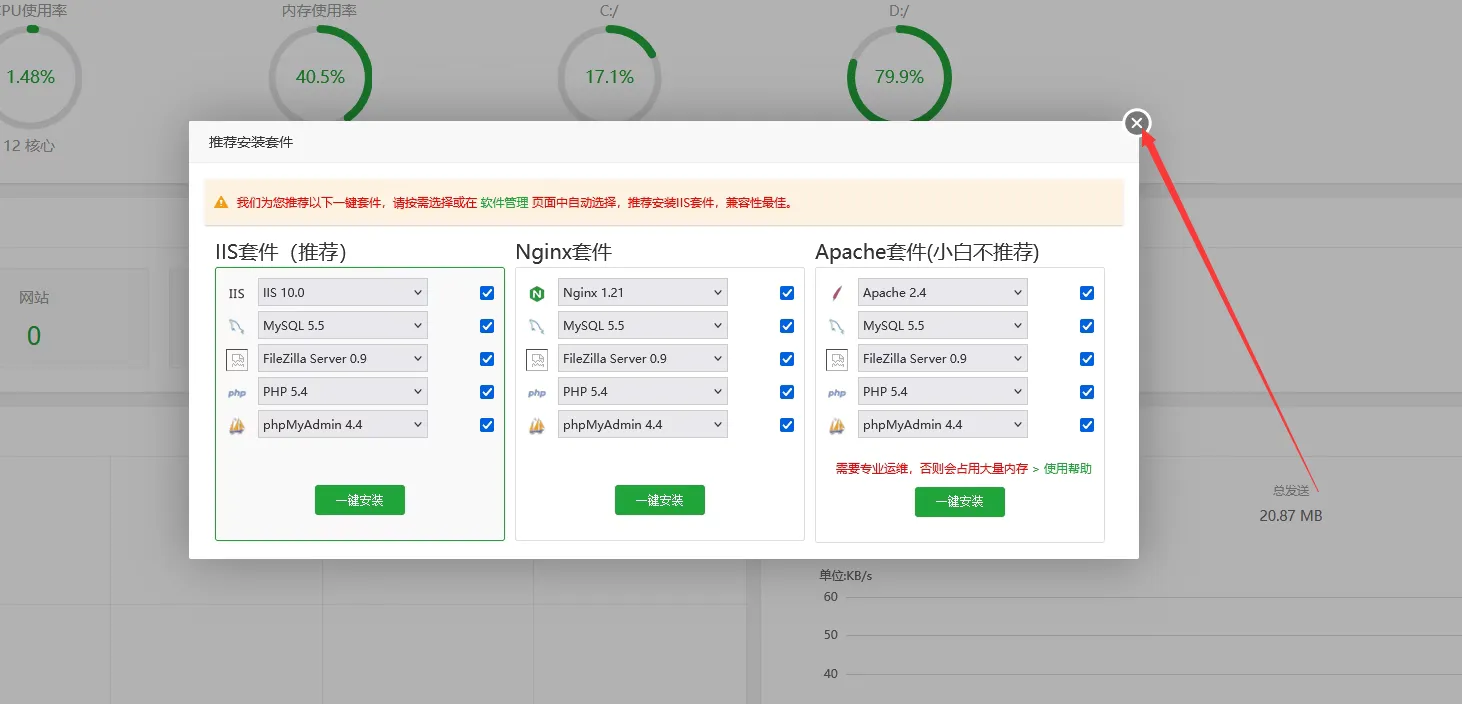The height and width of the screenshot is (704, 1462).
Task: Open the 软件管理 link in the notice
Action: tap(504, 202)
